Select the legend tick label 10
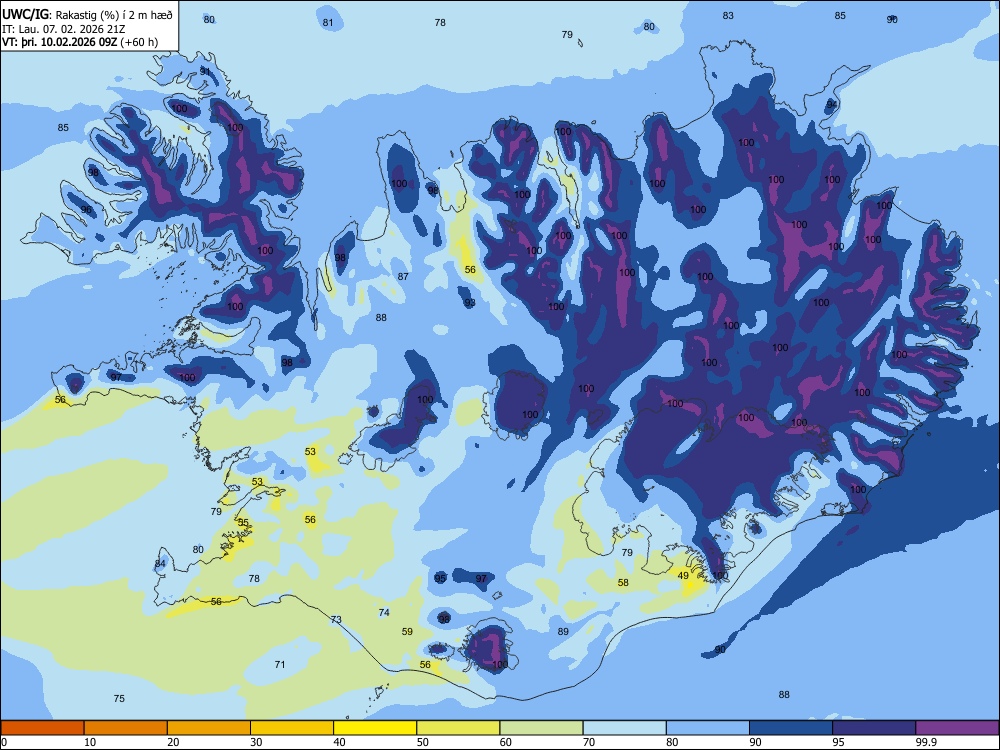This screenshot has width=1000, height=750. (x=90, y=742)
